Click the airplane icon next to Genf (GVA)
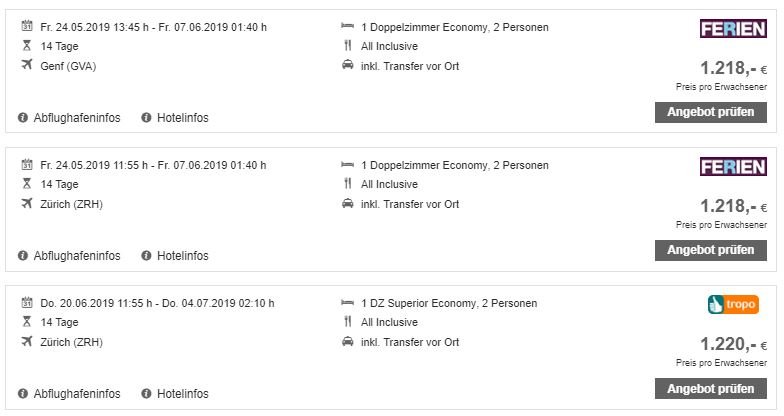 [x=26, y=66]
